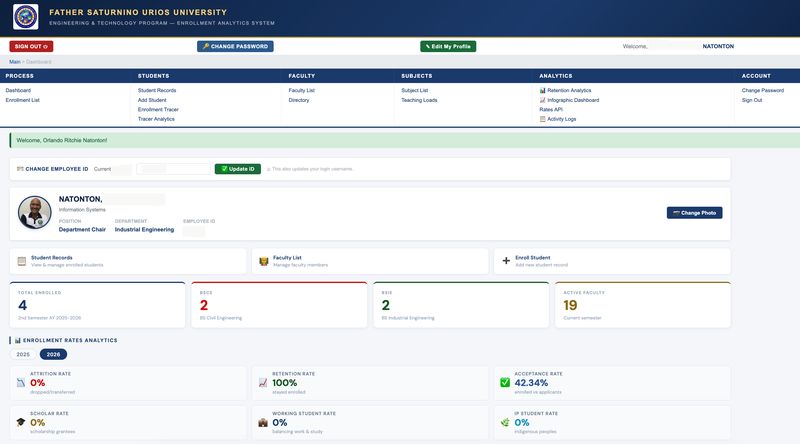
Task: Click the Change Employee ID card icon
Action: coord(20,169)
